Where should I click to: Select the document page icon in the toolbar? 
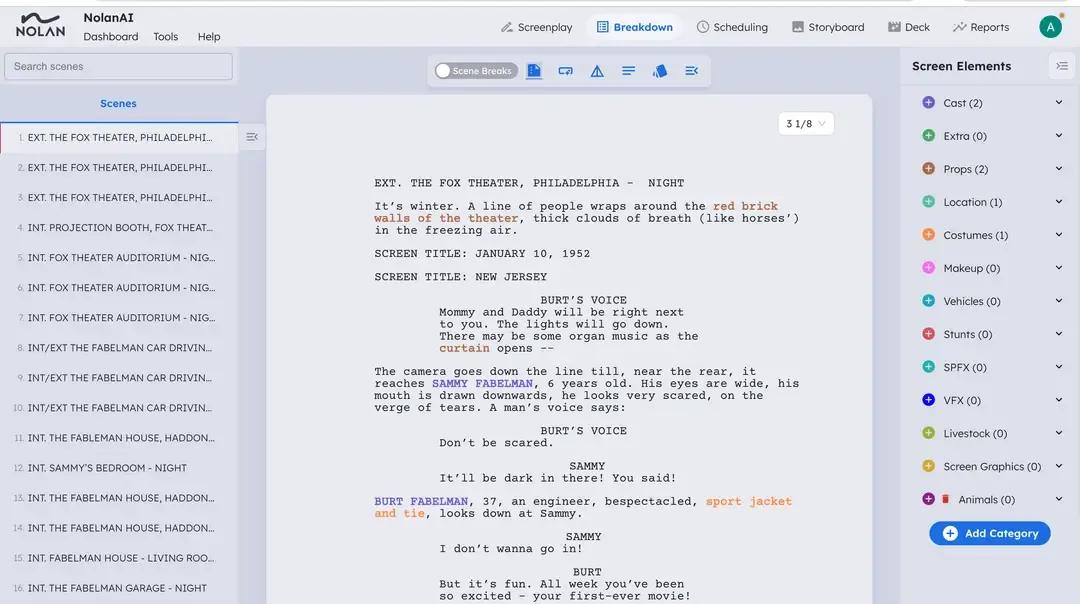click(x=534, y=70)
